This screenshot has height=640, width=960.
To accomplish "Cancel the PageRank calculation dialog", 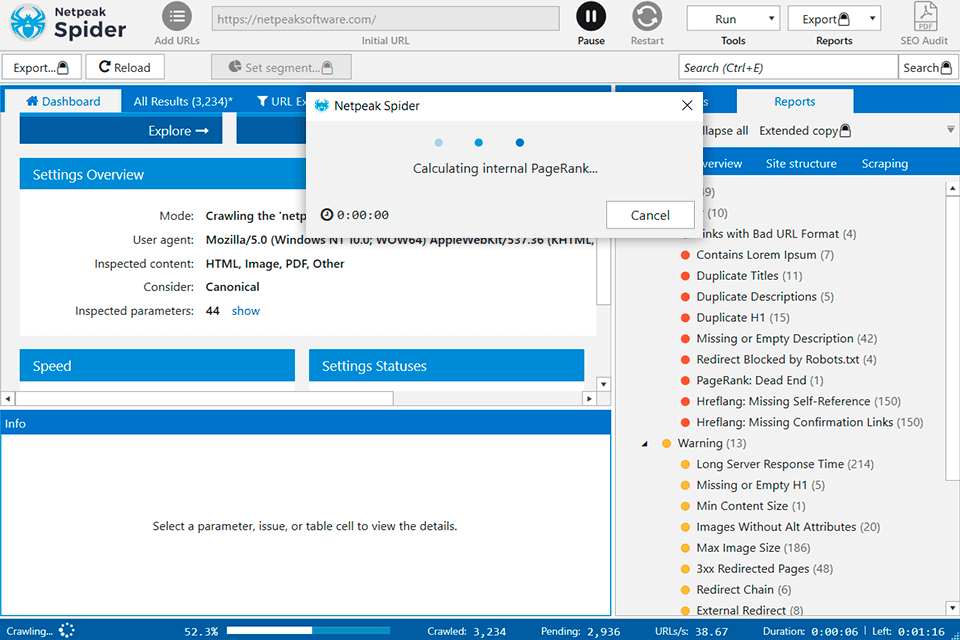I will pos(650,215).
